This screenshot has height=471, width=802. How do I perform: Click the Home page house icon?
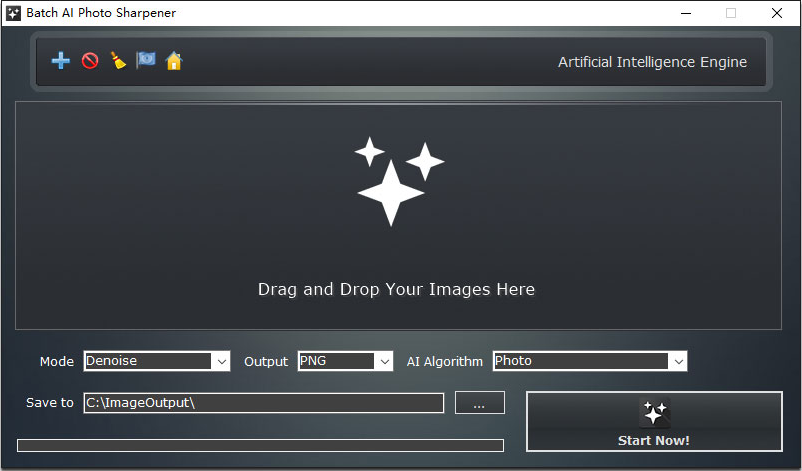click(x=174, y=61)
